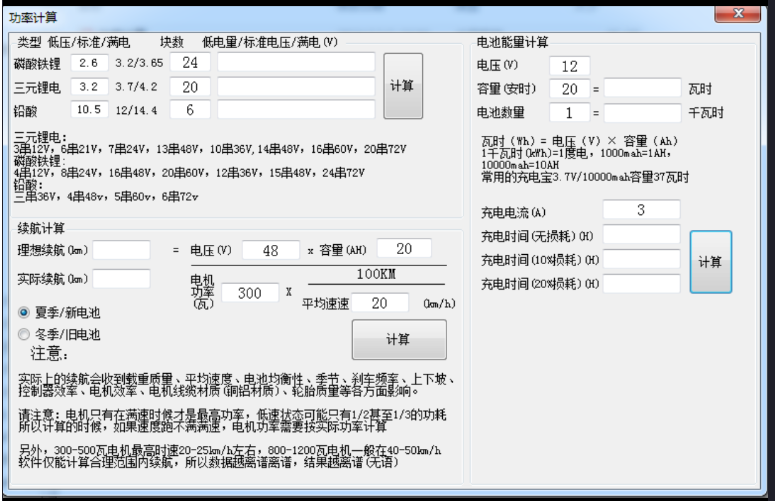Click the 铅酸 low voltage field showing 10.5

tap(87, 110)
